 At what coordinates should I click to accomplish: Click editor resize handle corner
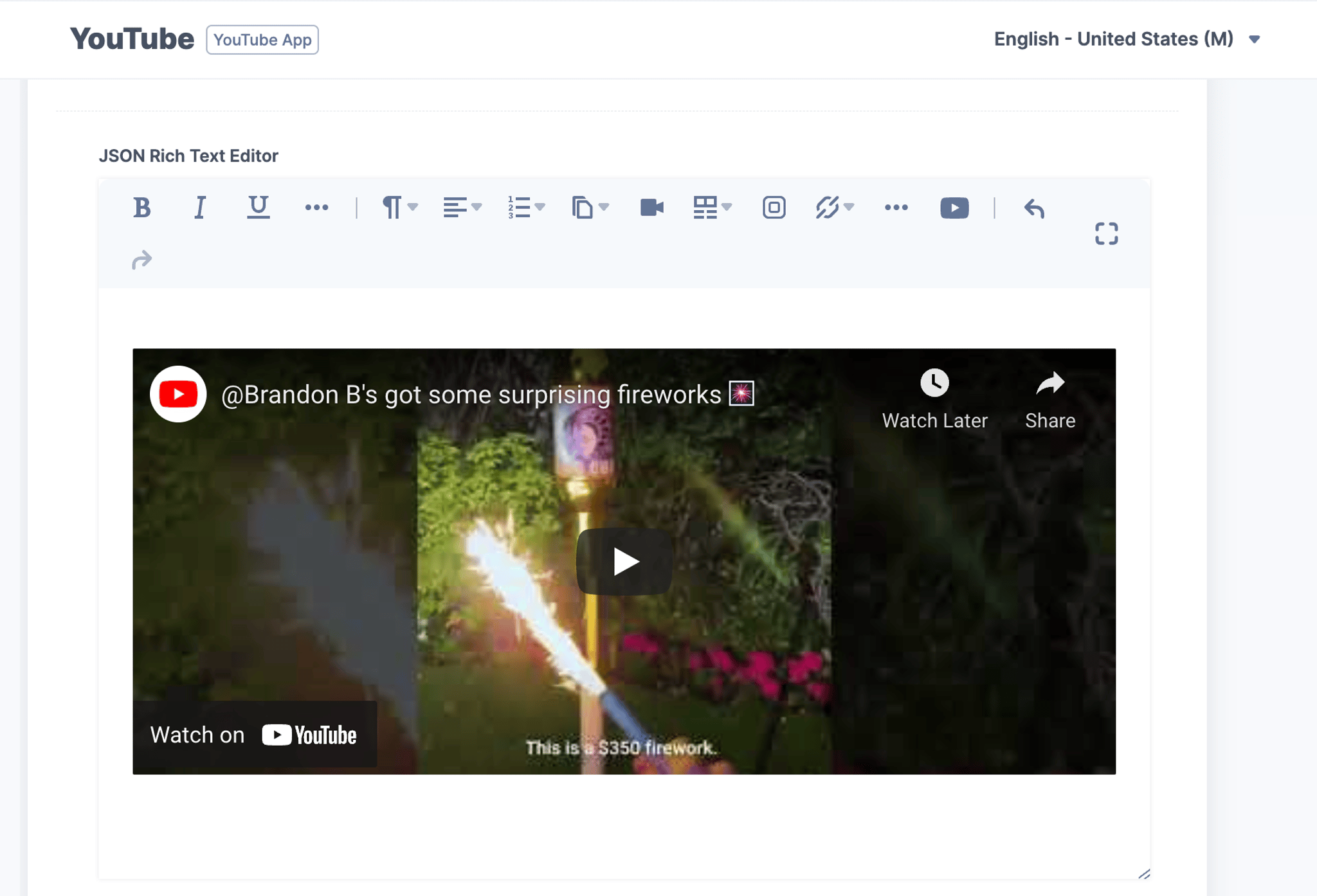tap(1144, 874)
